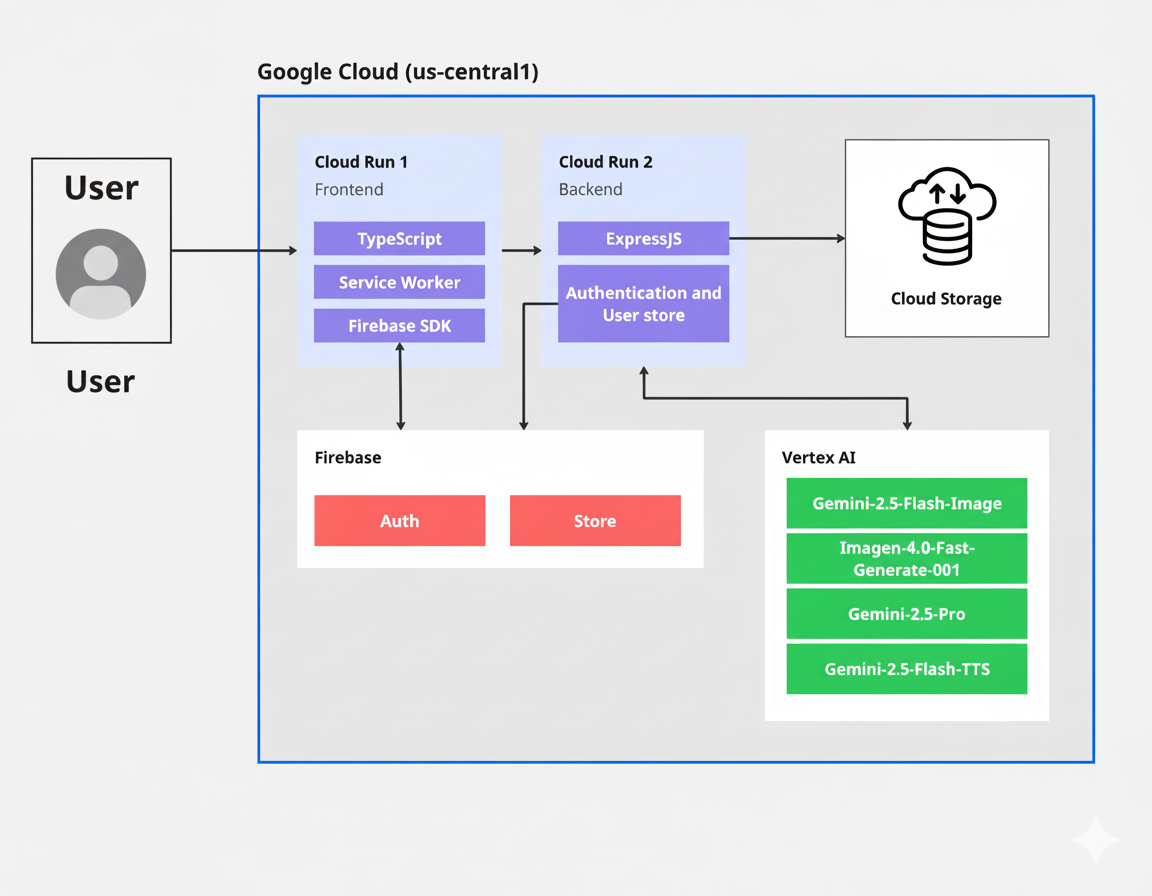Click the Frontend label
This screenshot has width=1152, height=896.
pos(349,189)
